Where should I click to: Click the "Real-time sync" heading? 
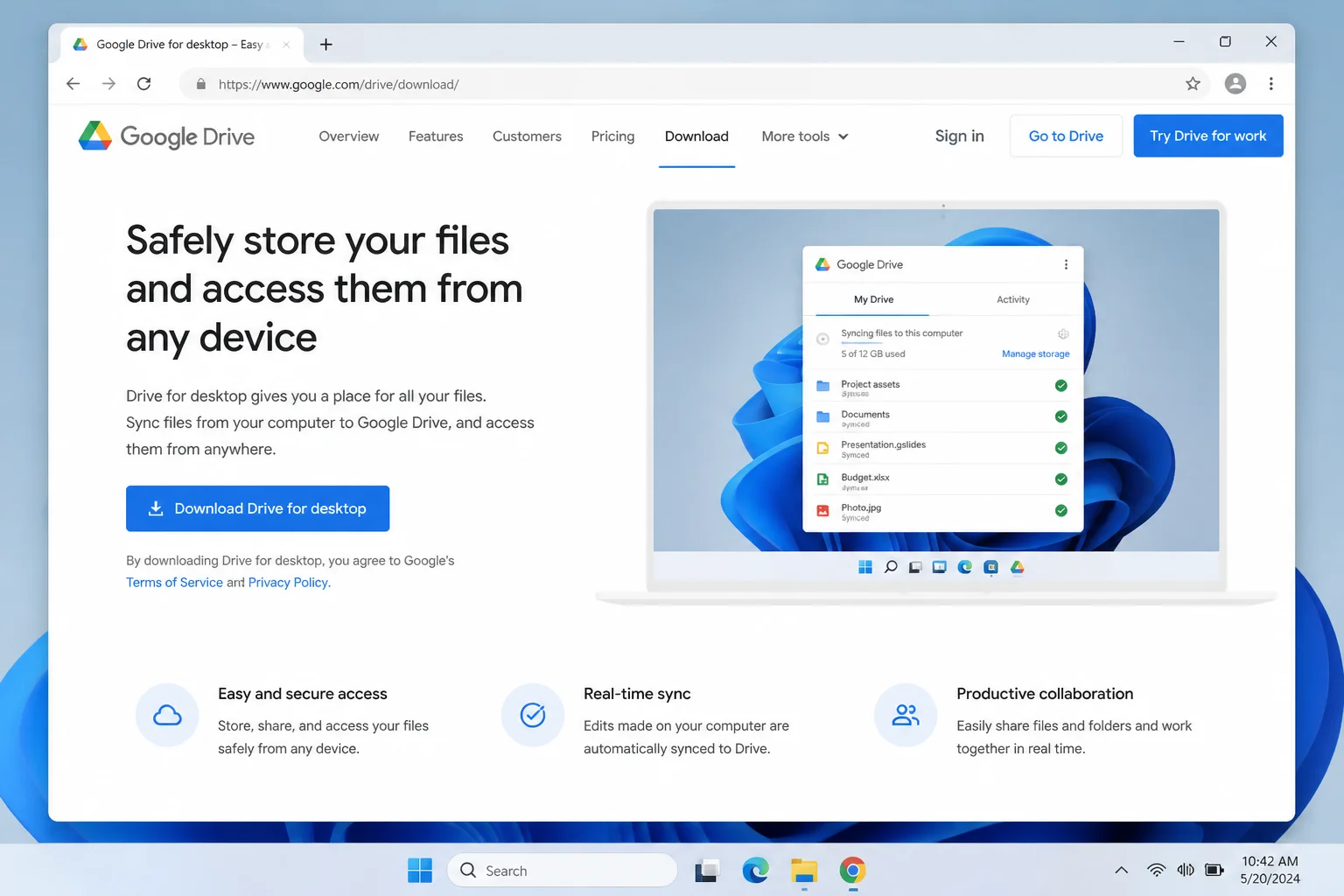pos(637,694)
